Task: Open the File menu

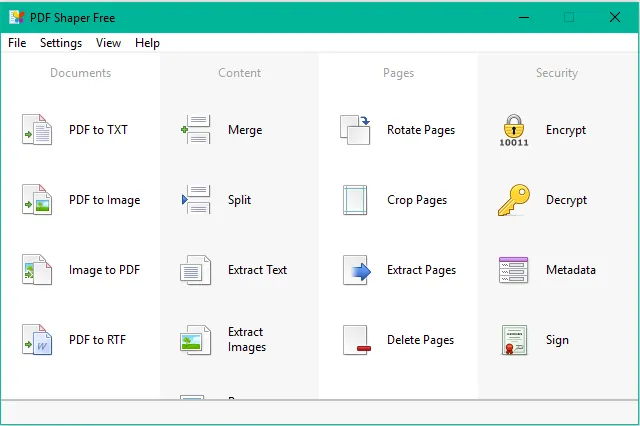Action: 17,43
